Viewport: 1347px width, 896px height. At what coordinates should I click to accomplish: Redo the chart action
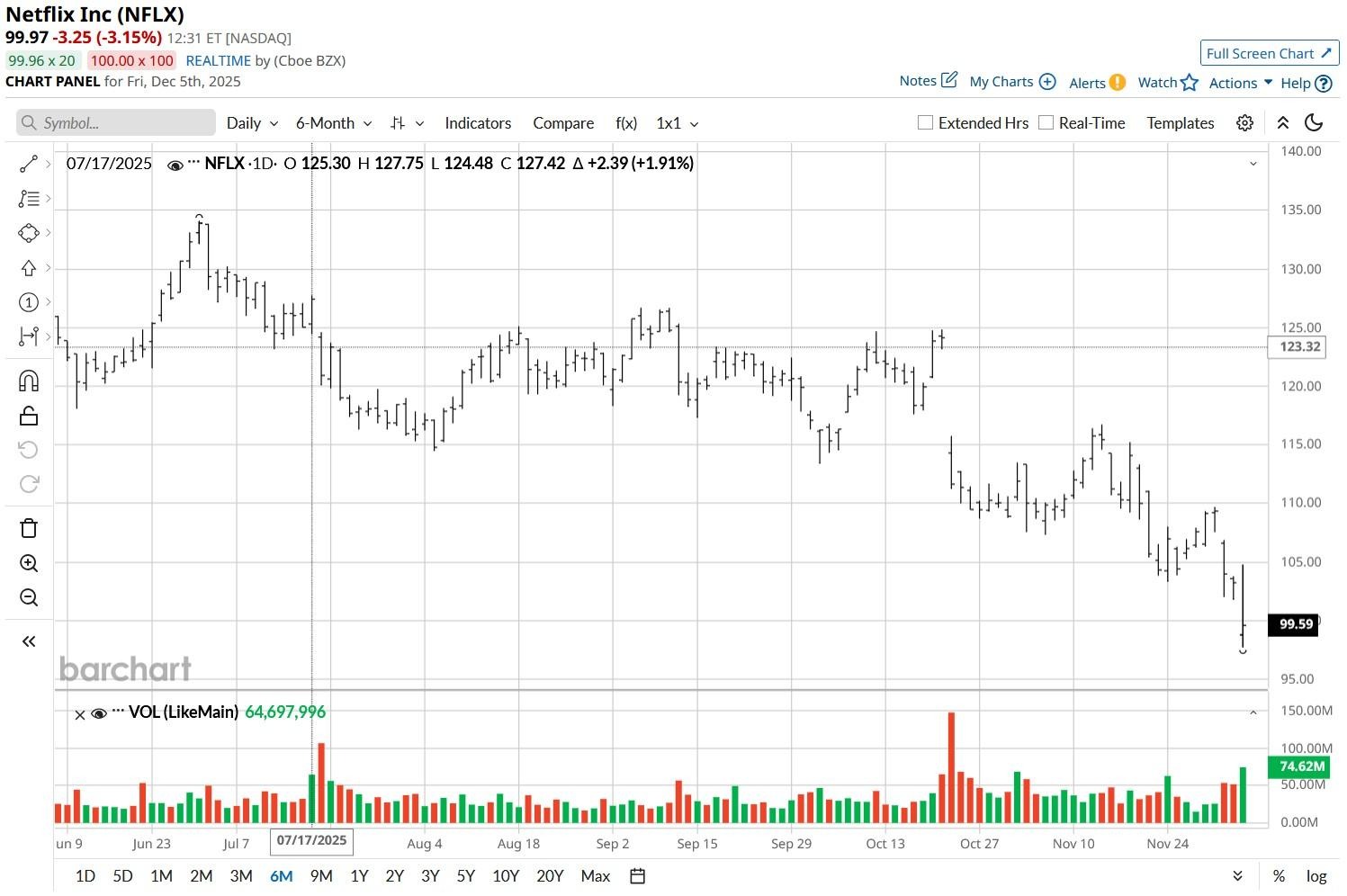(x=29, y=484)
